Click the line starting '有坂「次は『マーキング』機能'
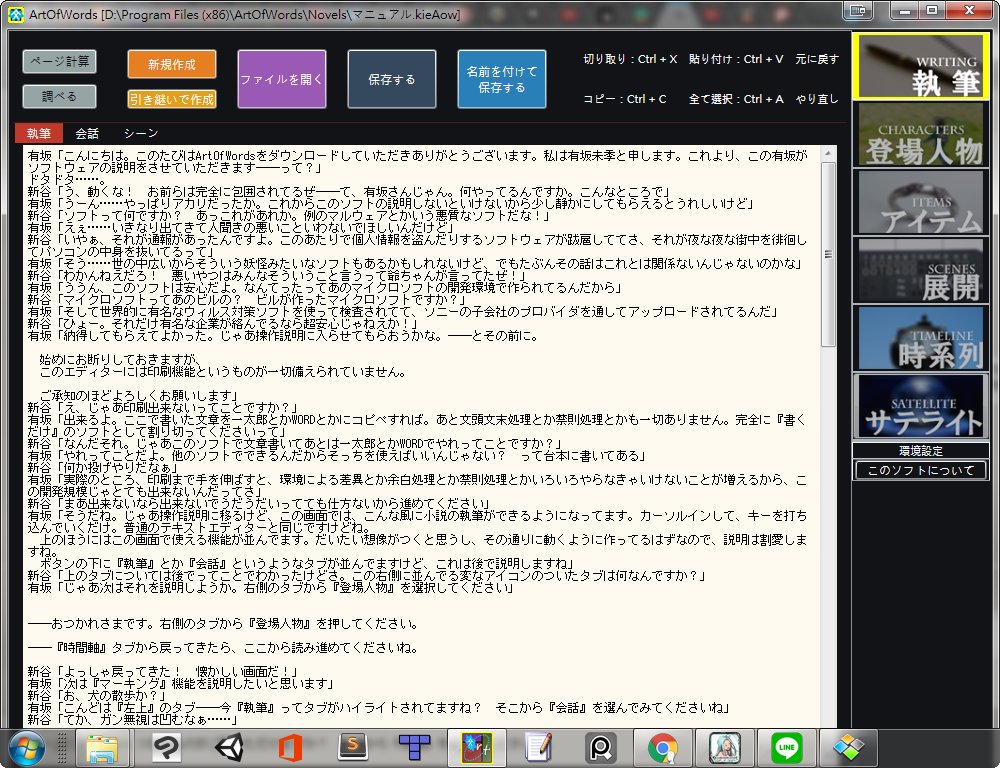Viewport: 1000px width, 768px height. coord(180,684)
